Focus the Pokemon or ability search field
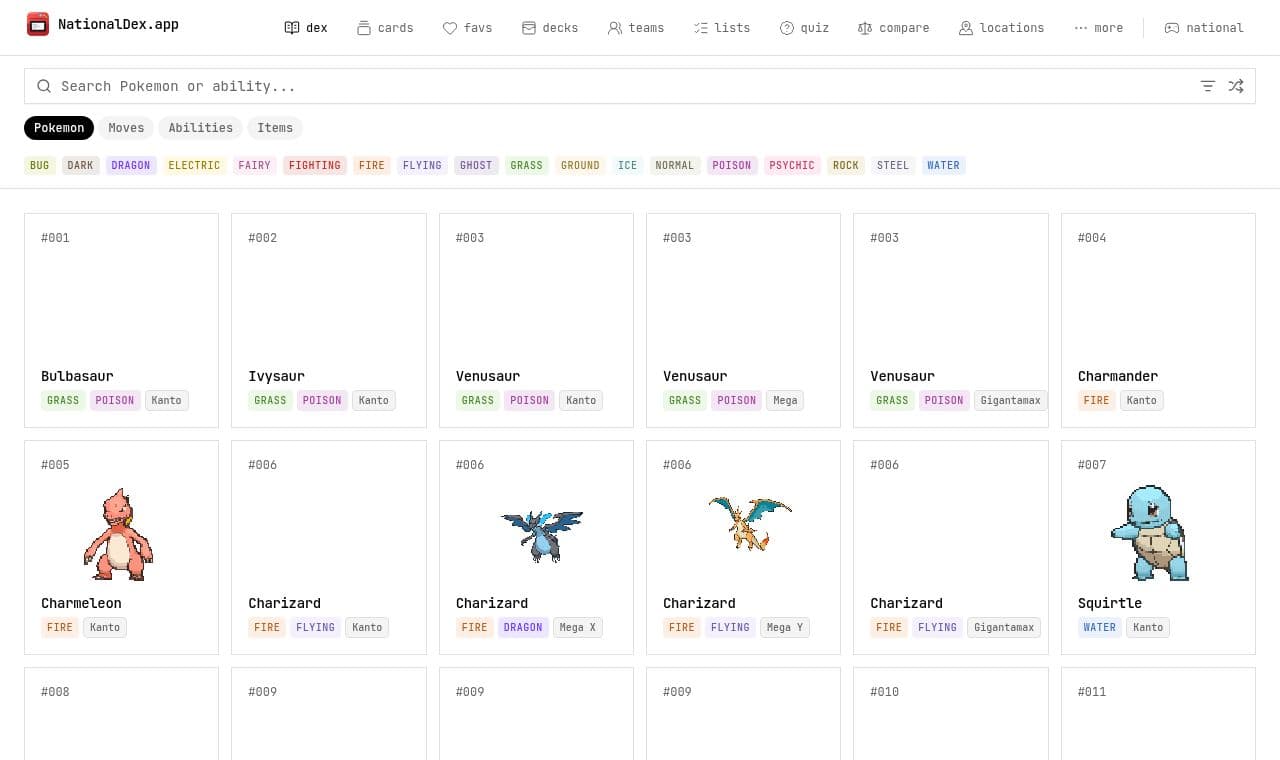The image size is (1280, 760). (640, 86)
